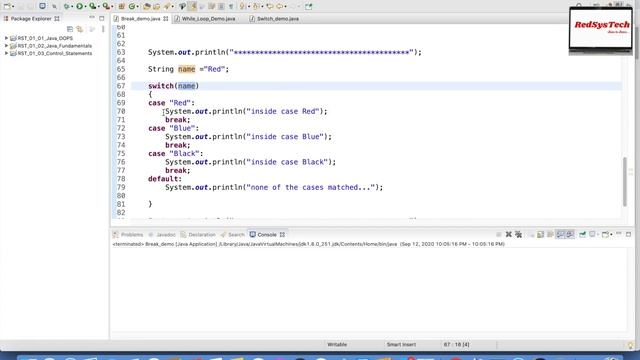Select the Console view tab
This screenshot has width=640, height=360.
tap(267, 235)
